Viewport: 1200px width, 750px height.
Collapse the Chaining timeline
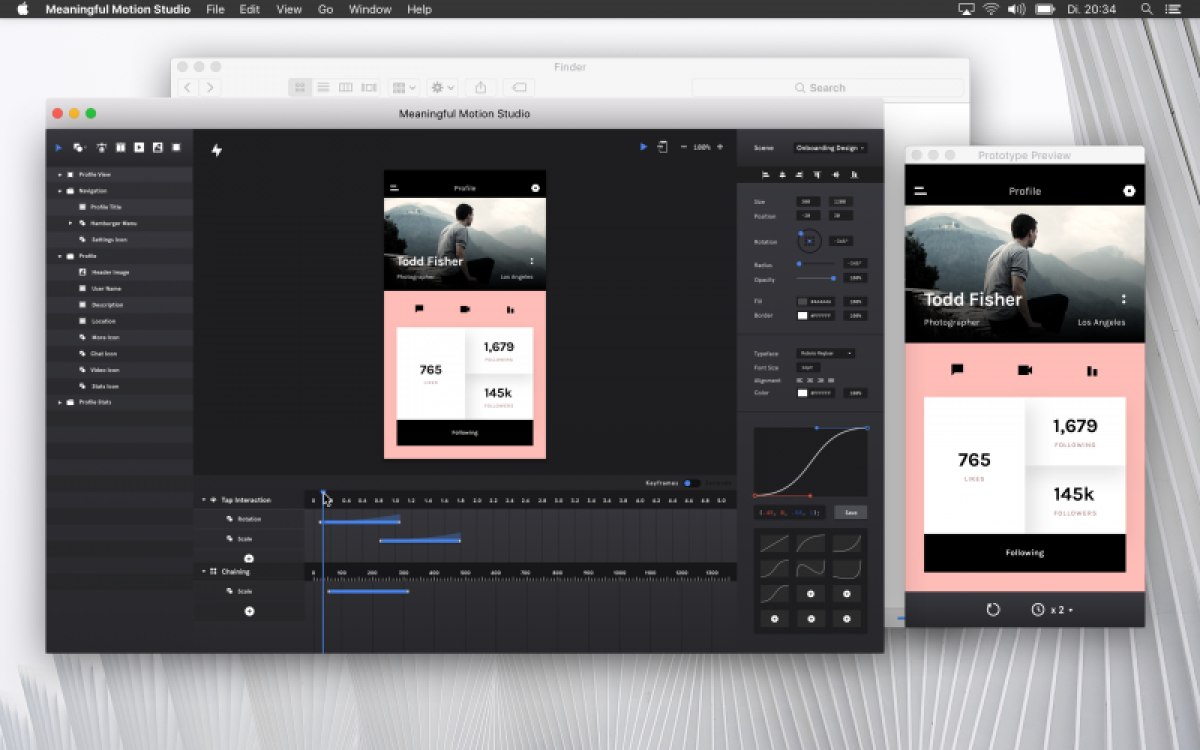pyautogui.click(x=203, y=572)
